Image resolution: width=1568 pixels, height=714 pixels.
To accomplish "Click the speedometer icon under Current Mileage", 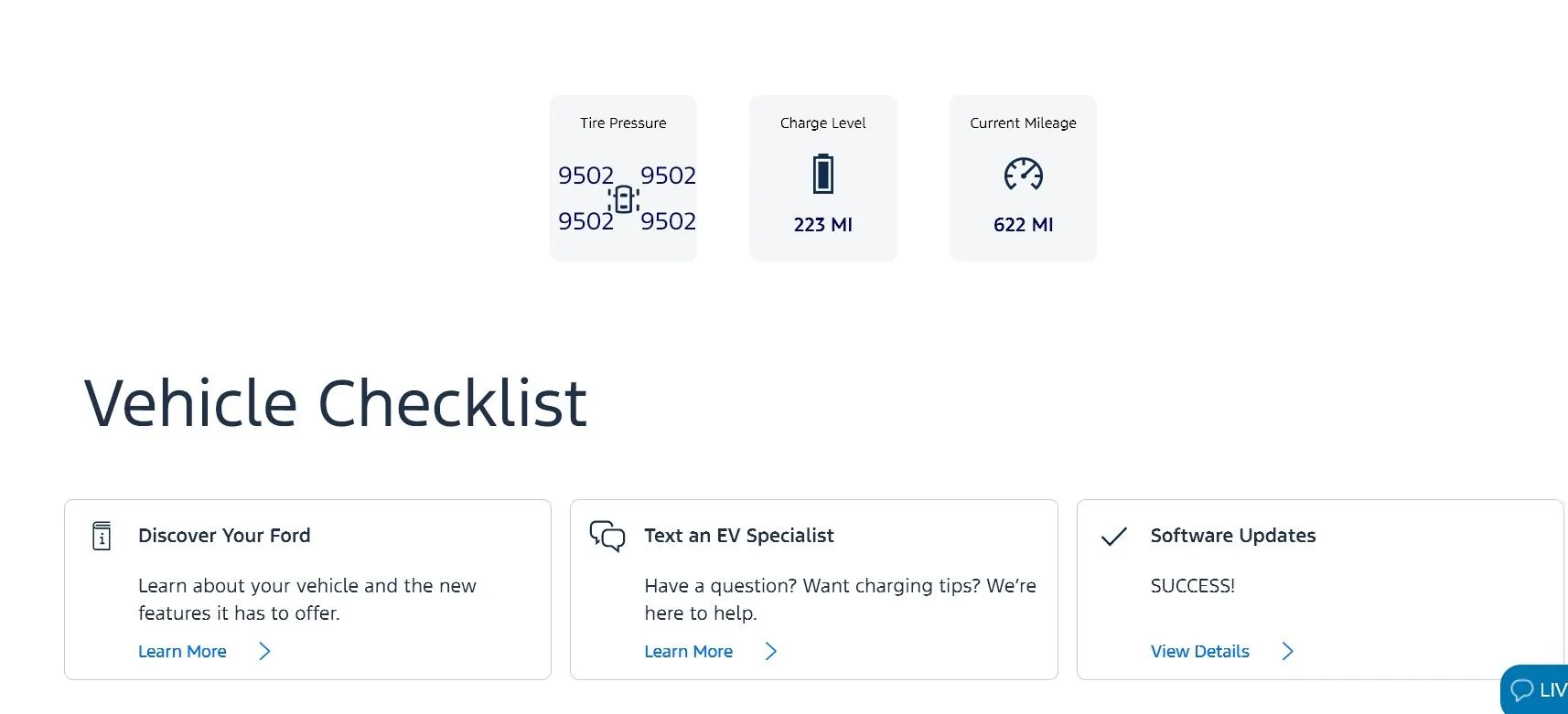I will click(1022, 175).
